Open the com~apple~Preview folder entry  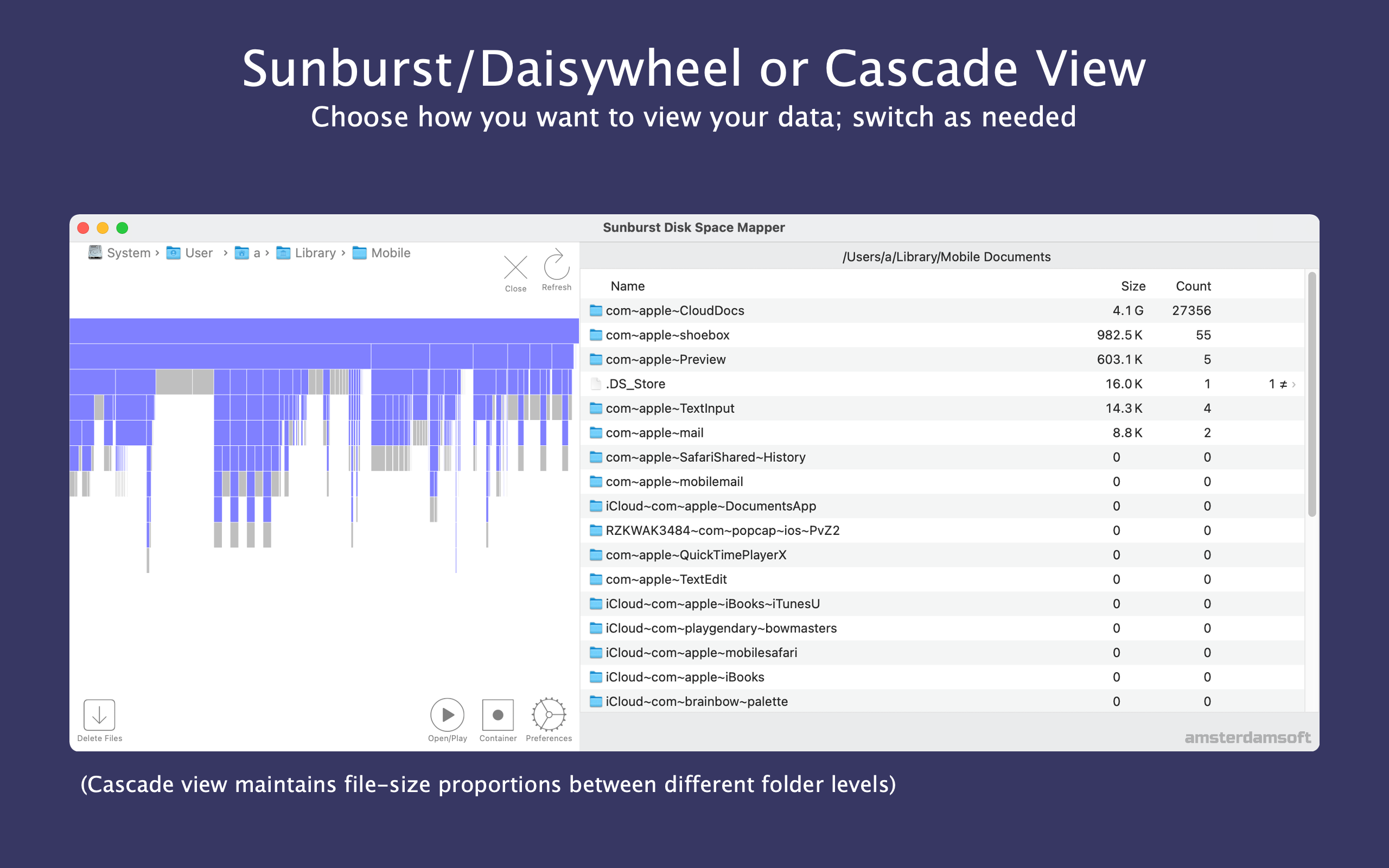coord(942,359)
